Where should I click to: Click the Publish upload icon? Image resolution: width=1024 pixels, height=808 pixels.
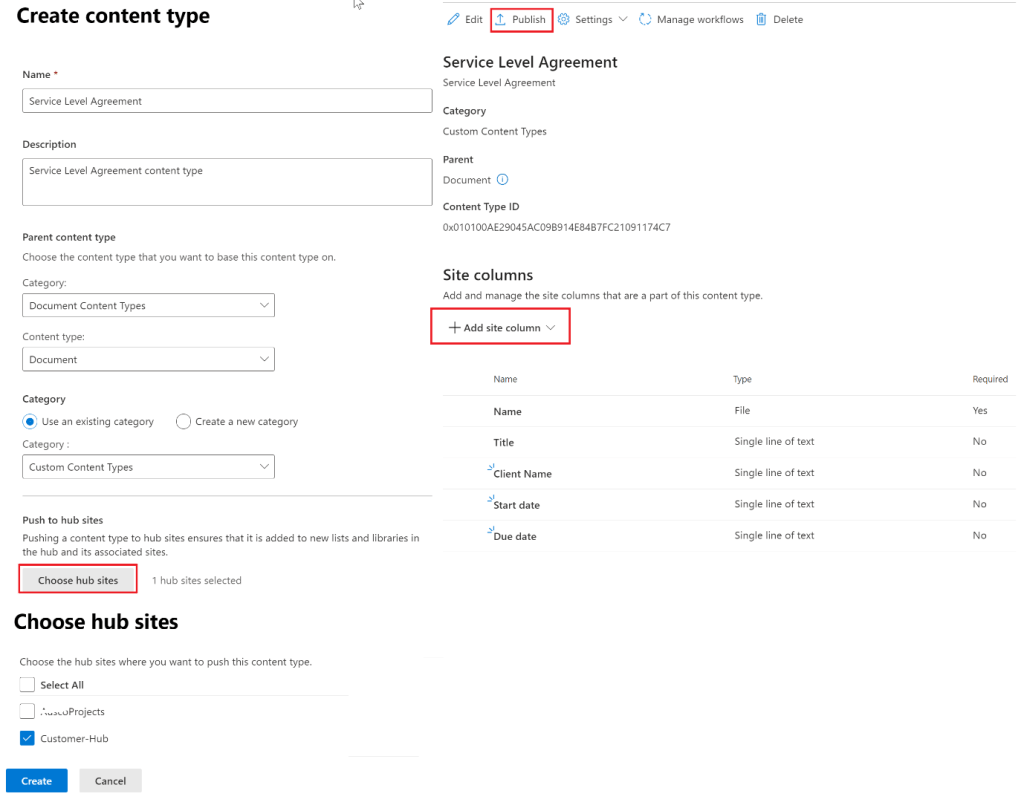501,20
